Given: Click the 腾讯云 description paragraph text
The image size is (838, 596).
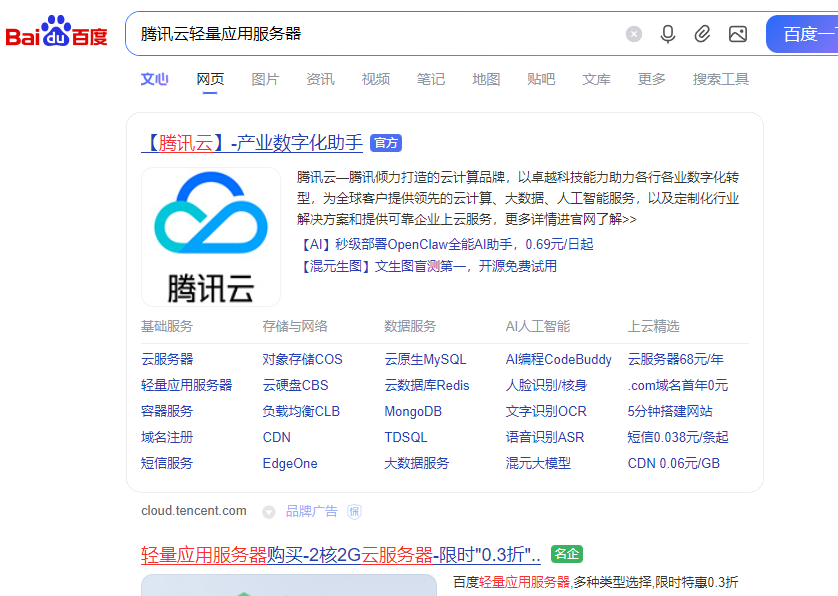Looking at the screenshot, I should (518, 198).
